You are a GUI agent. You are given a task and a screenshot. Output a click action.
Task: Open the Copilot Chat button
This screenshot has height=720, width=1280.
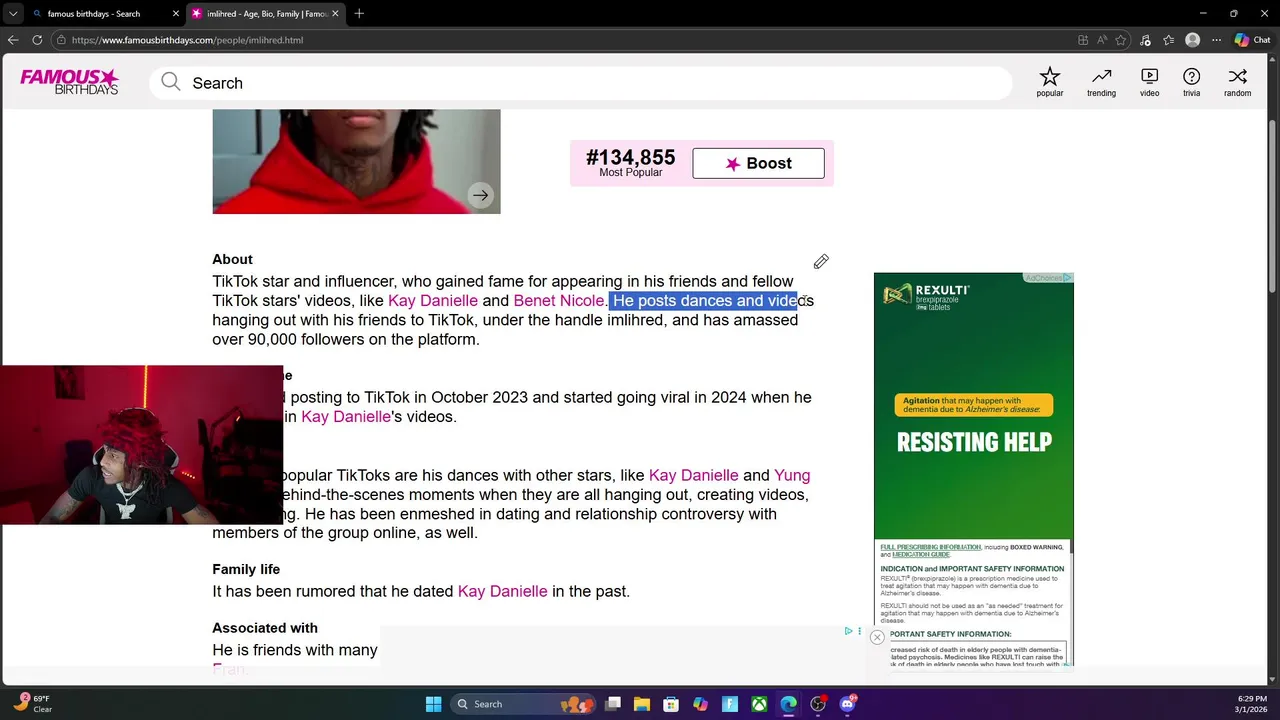1252,40
